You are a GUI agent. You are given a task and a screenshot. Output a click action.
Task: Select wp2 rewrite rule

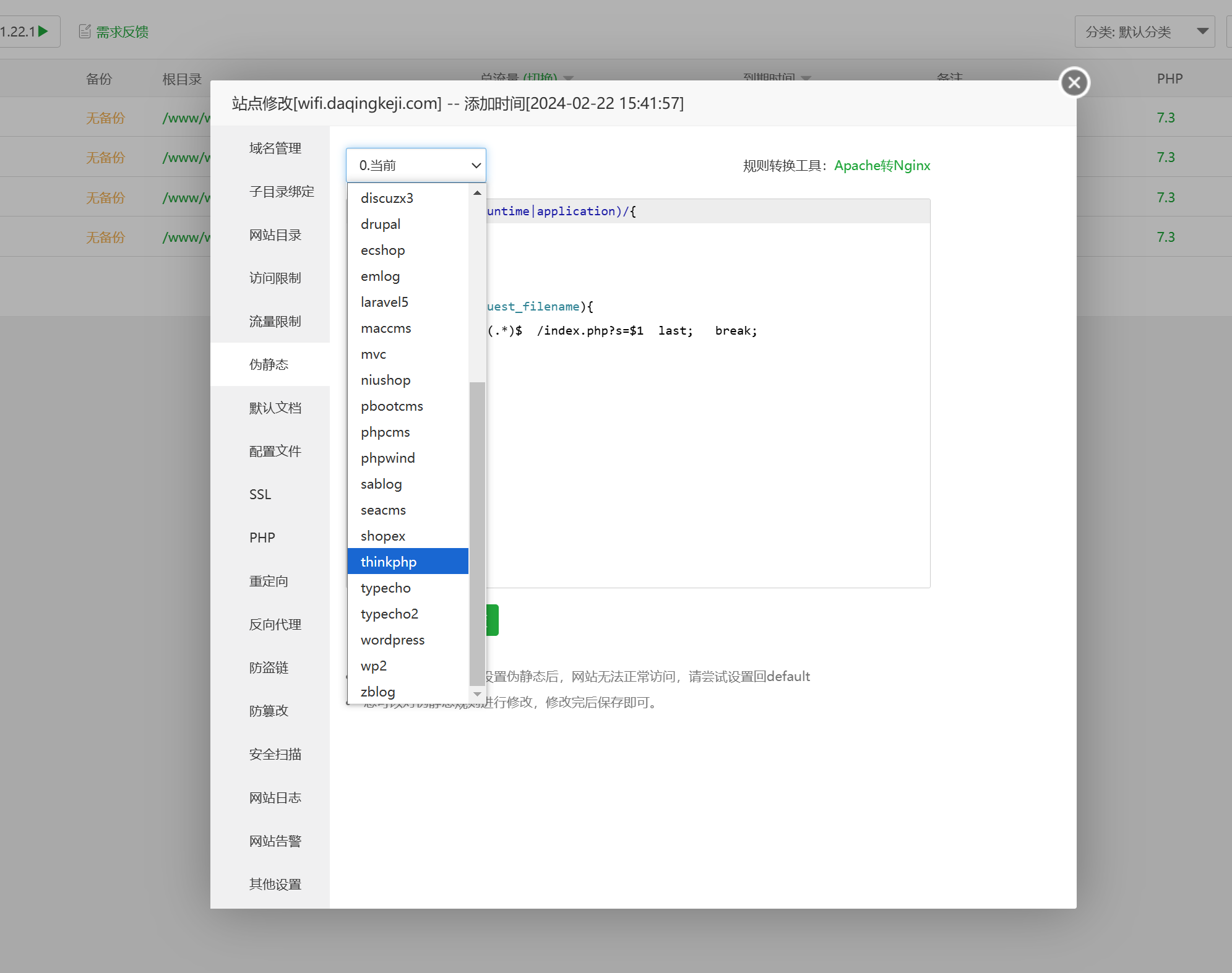(x=408, y=666)
